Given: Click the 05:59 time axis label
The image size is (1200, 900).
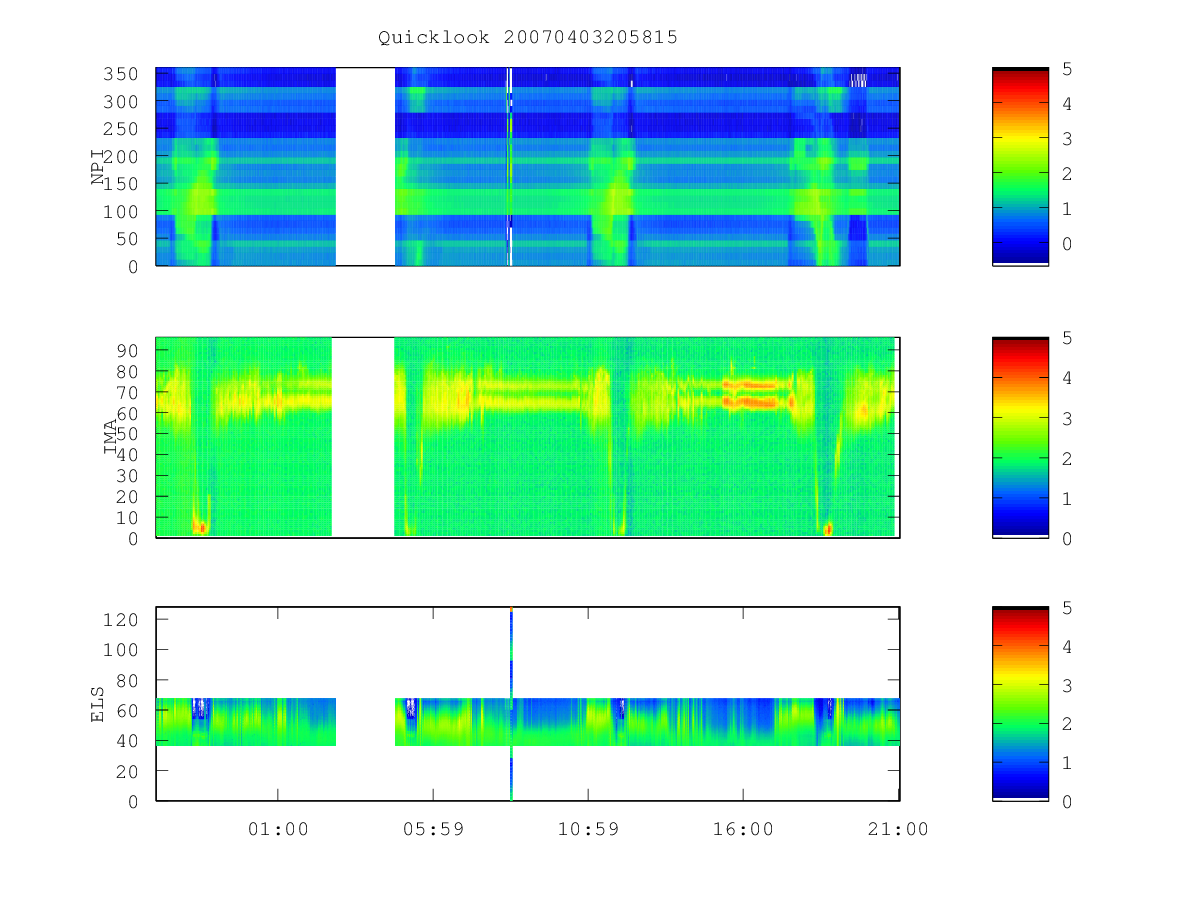Looking at the screenshot, I should pos(433,829).
